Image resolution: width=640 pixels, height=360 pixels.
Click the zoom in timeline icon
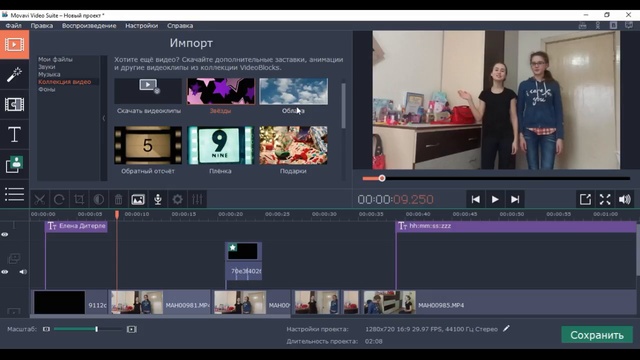click(x=131, y=329)
